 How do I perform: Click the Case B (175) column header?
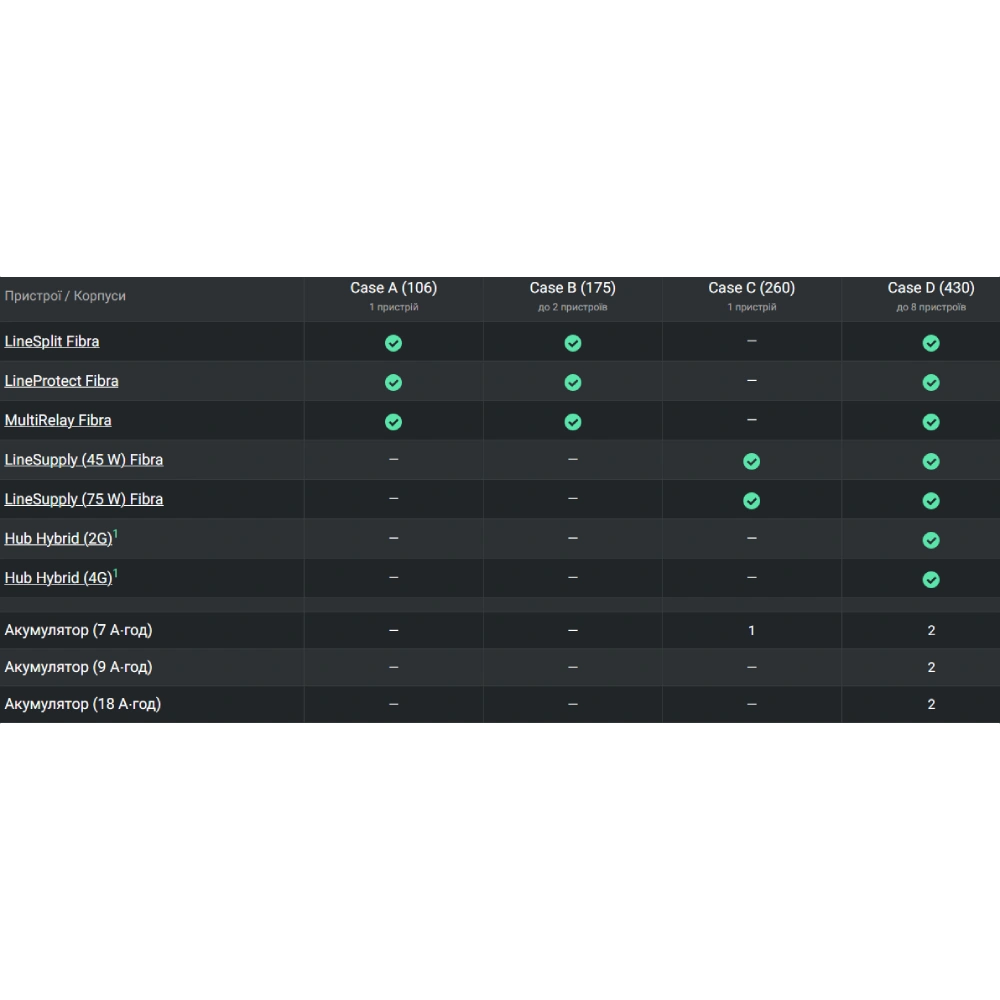573,288
